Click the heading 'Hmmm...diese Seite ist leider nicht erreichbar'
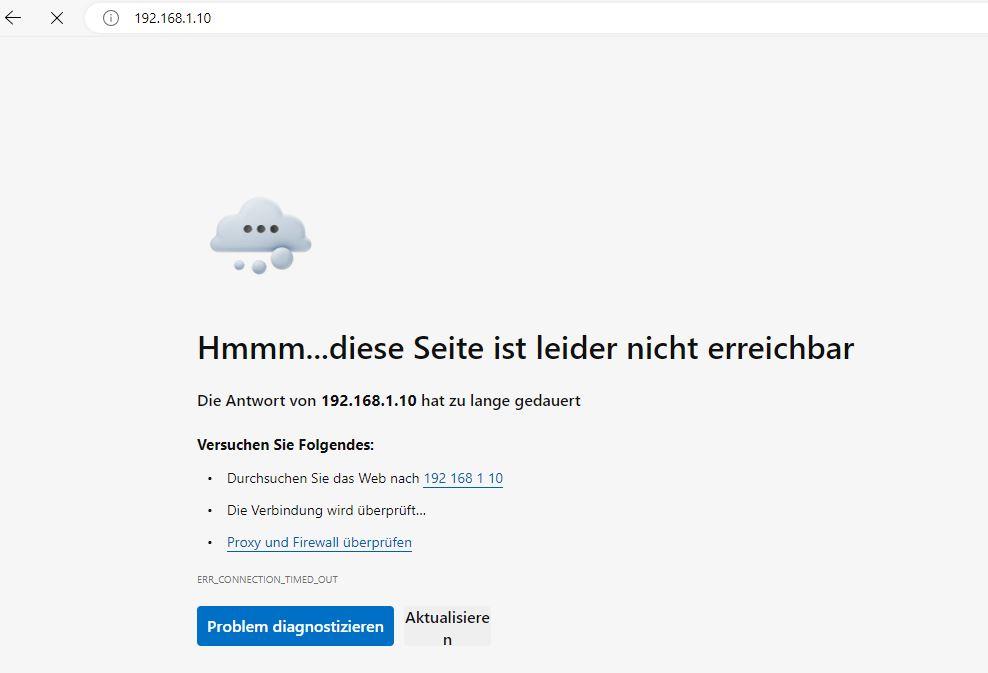 tap(525, 348)
